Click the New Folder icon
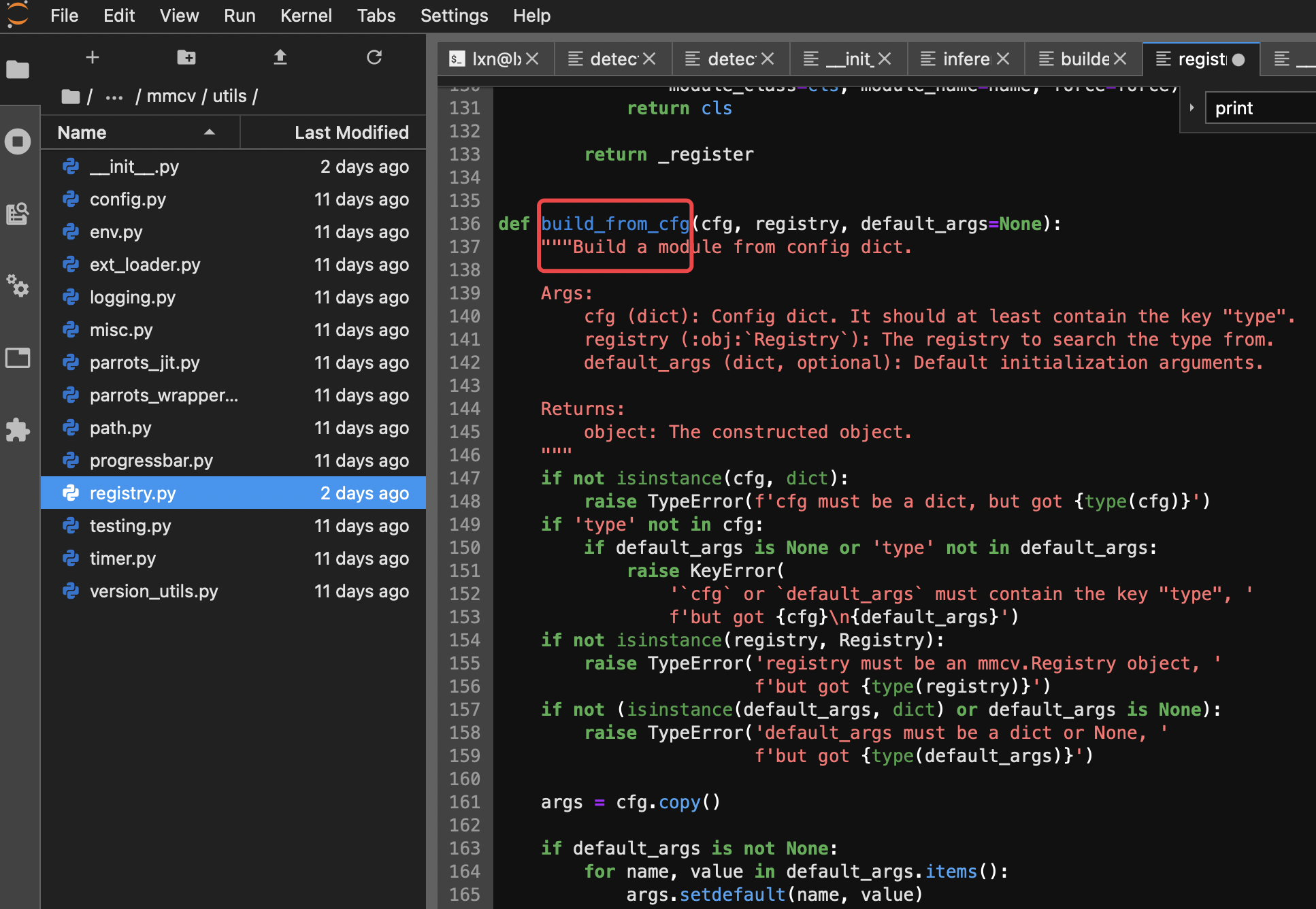This screenshot has height=909, width=1316. [186, 58]
